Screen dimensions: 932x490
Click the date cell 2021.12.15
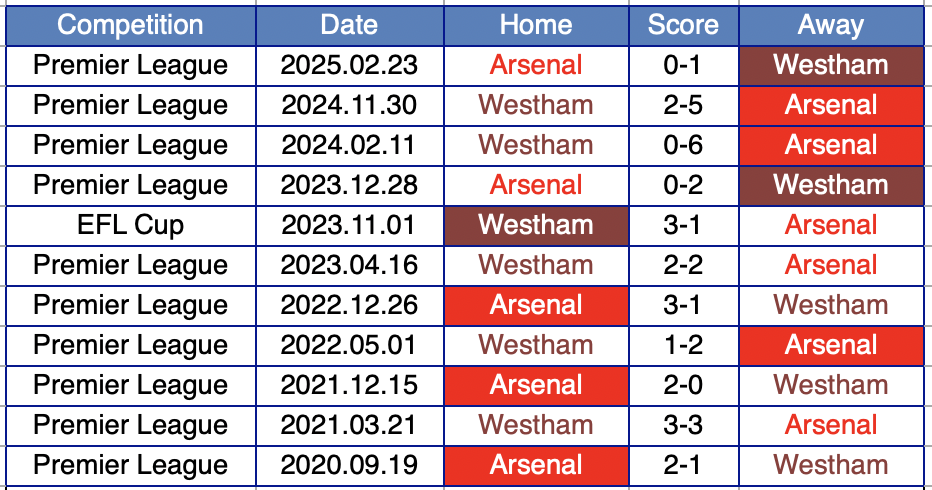[x=349, y=385]
